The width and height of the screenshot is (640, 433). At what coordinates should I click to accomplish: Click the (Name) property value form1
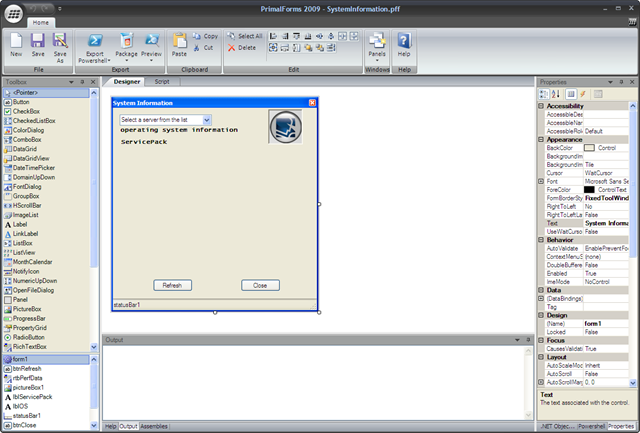tap(606, 324)
